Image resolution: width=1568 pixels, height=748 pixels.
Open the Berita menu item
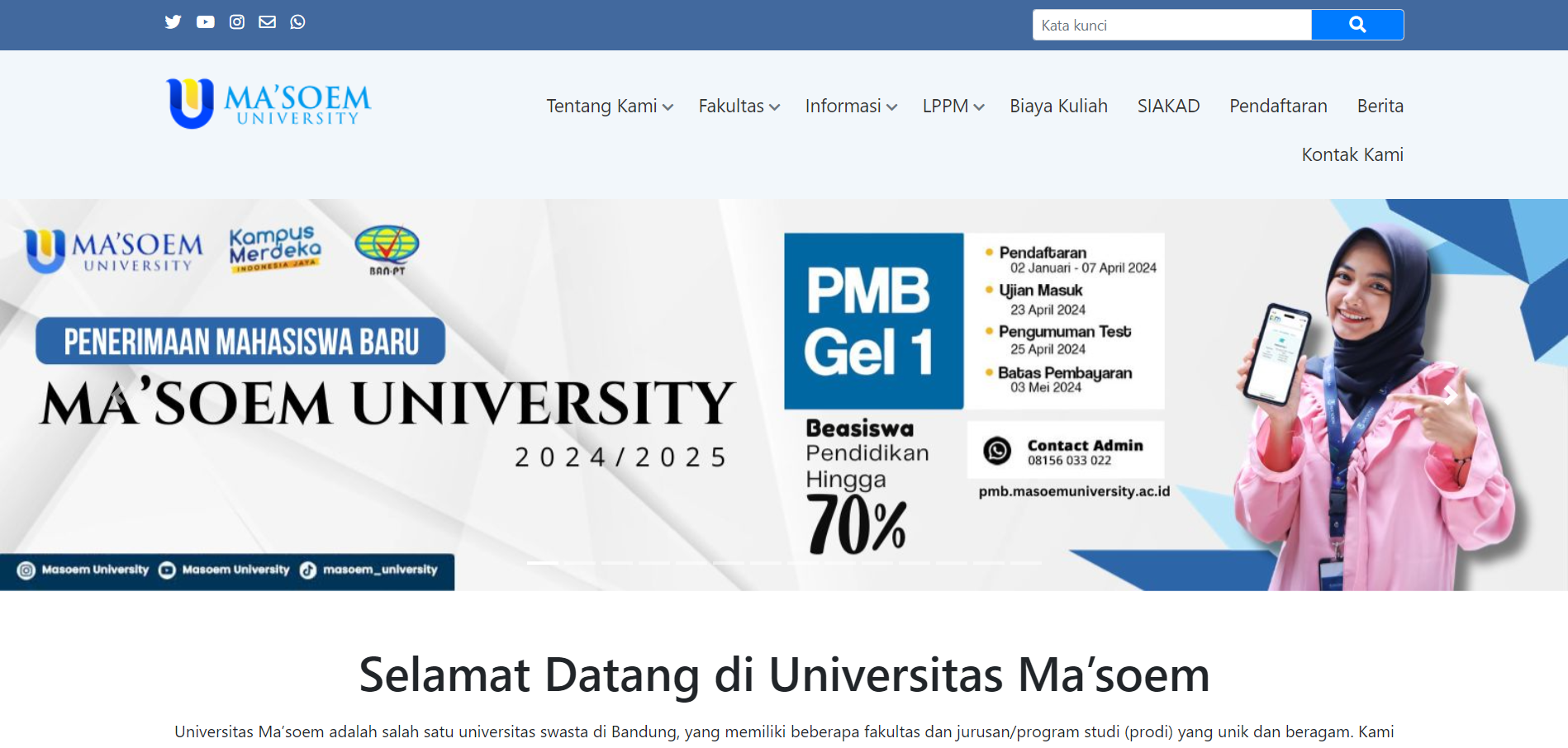pyautogui.click(x=1380, y=106)
